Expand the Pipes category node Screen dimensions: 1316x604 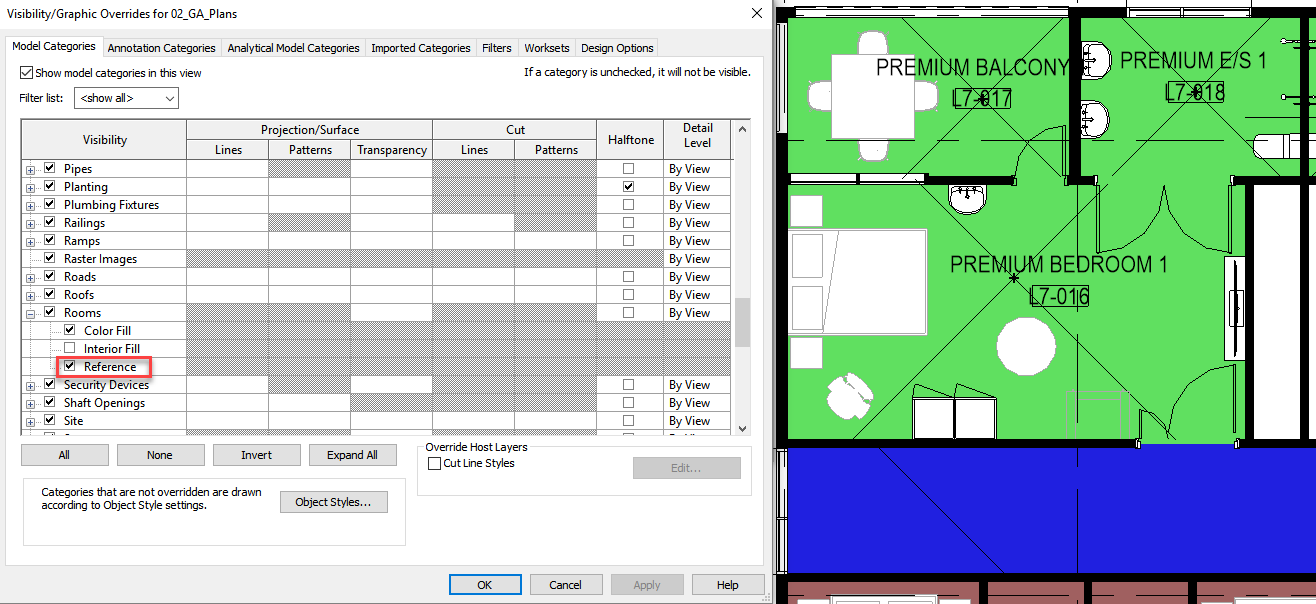click(x=31, y=170)
